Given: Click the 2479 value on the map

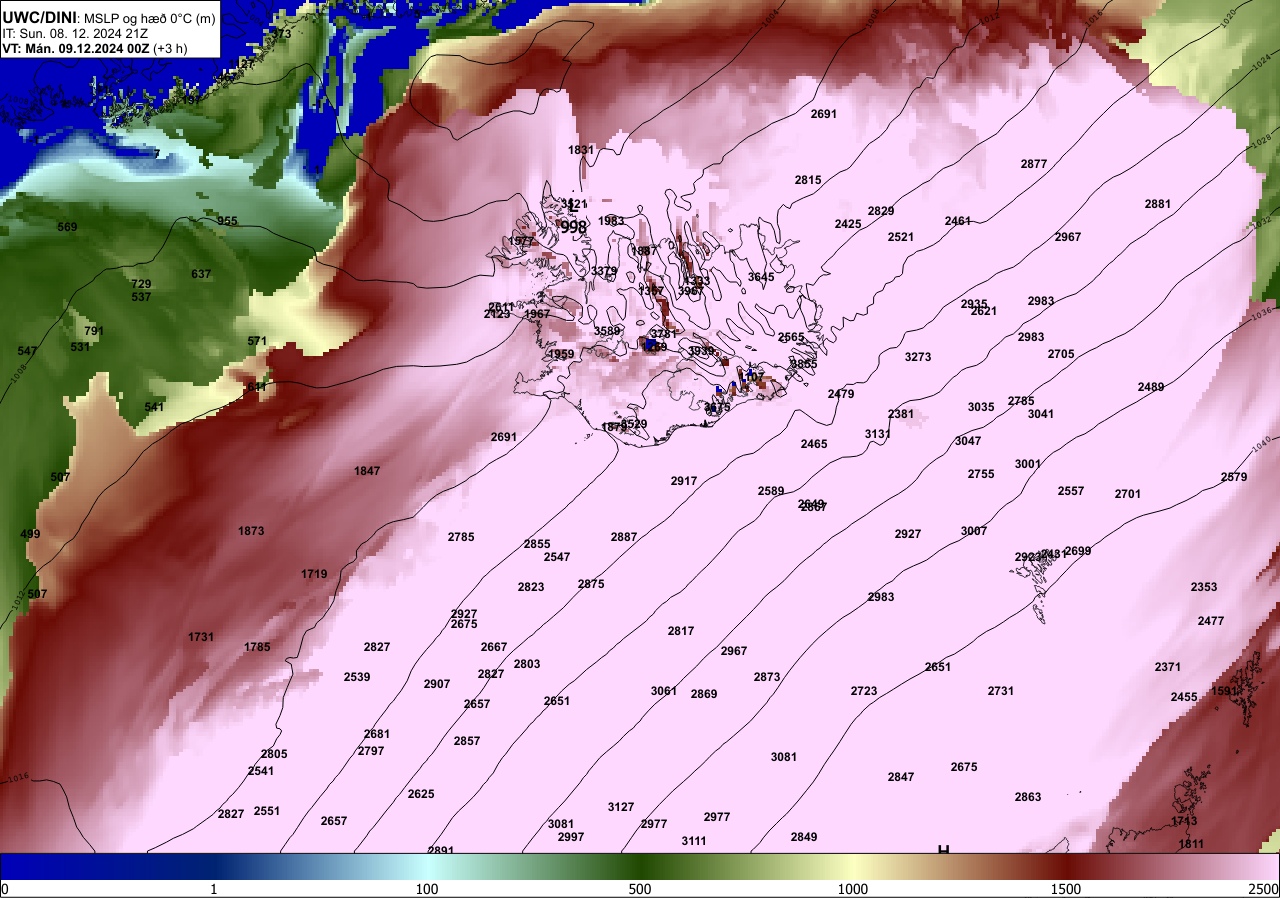Looking at the screenshot, I should point(841,394).
